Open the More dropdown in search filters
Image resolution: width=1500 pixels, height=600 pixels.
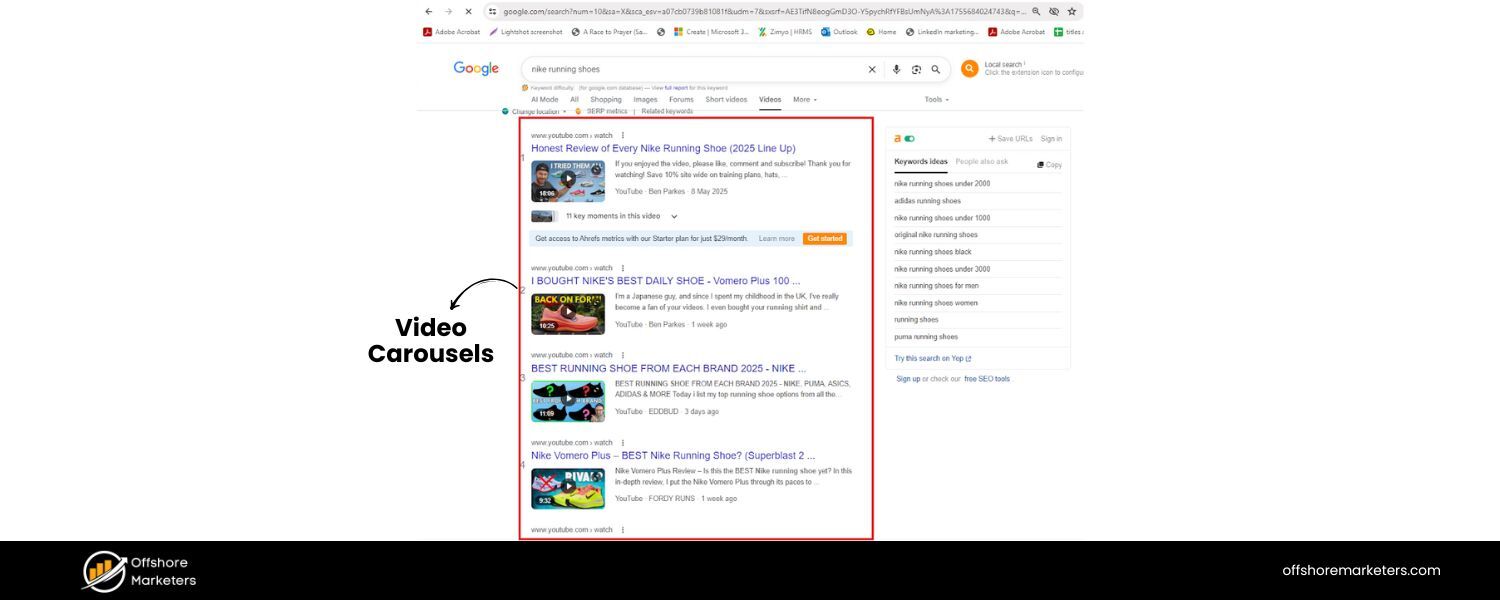[x=804, y=99]
